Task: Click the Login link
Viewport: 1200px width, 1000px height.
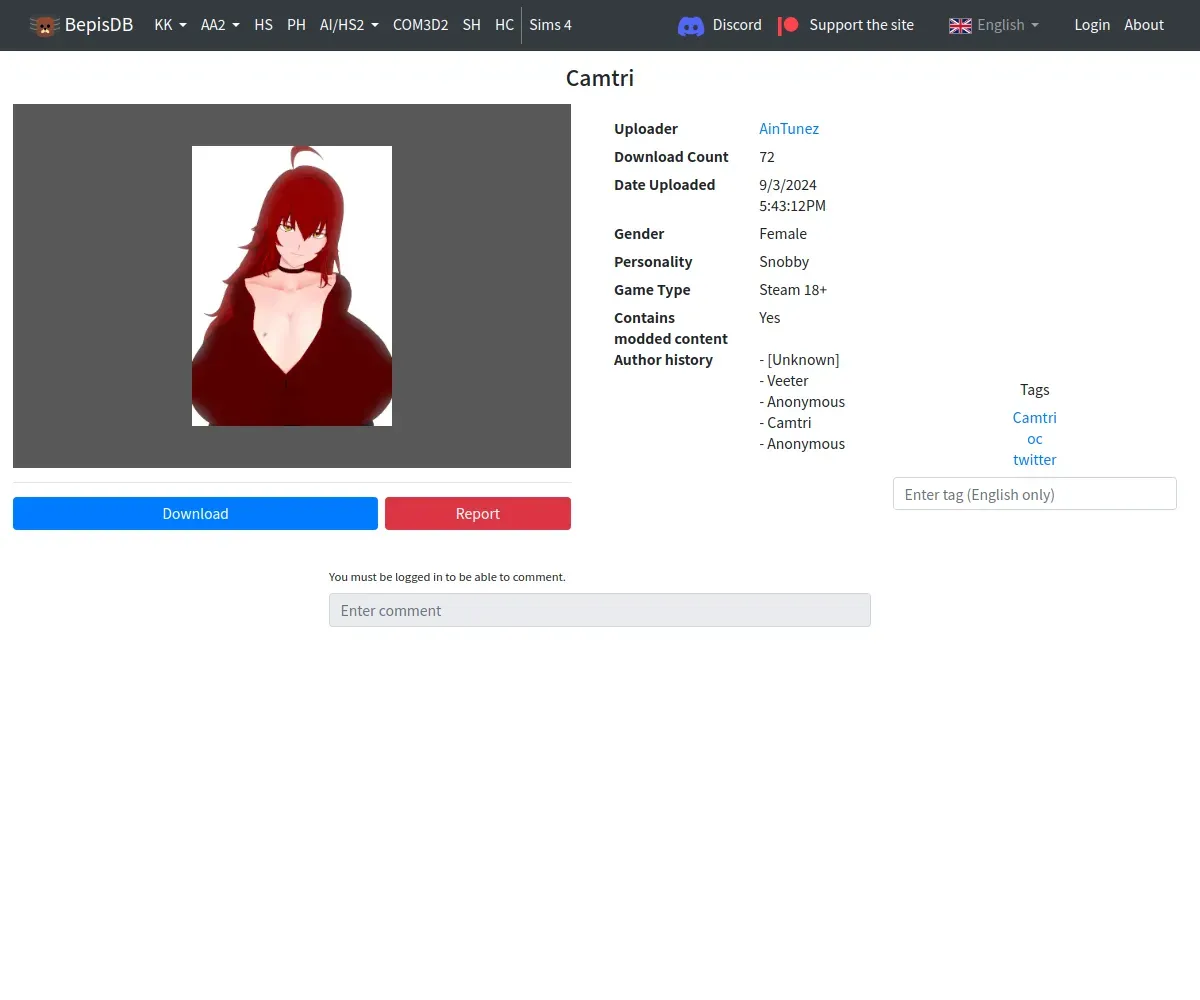Action: click(x=1092, y=25)
